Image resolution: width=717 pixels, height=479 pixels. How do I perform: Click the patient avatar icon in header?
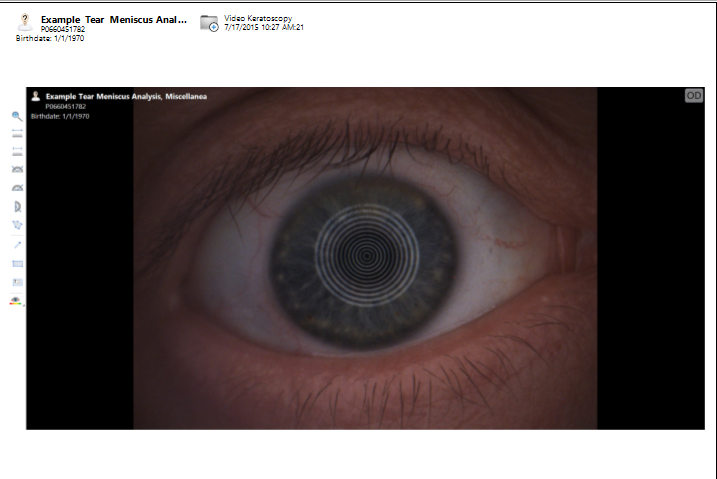[25, 22]
